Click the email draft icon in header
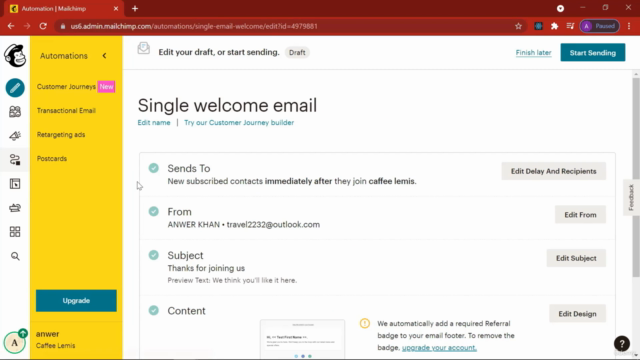The width and height of the screenshot is (640, 360). click(x=144, y=48)
